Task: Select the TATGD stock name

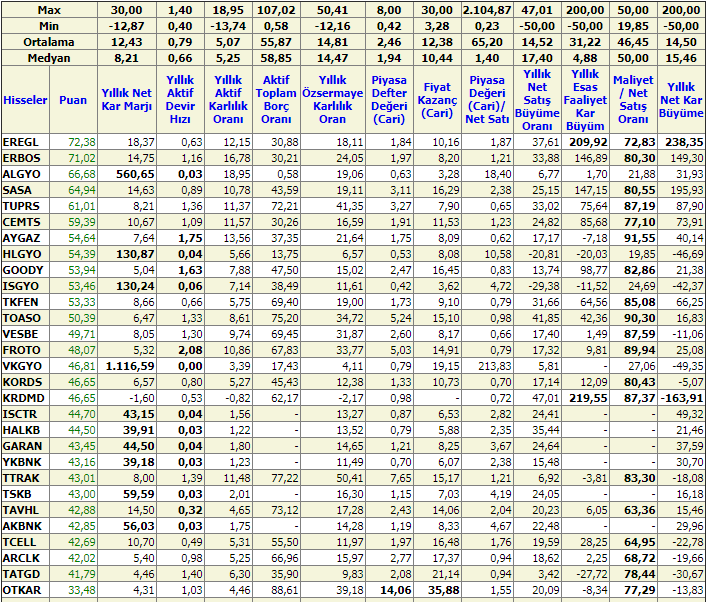Action: 21,574
